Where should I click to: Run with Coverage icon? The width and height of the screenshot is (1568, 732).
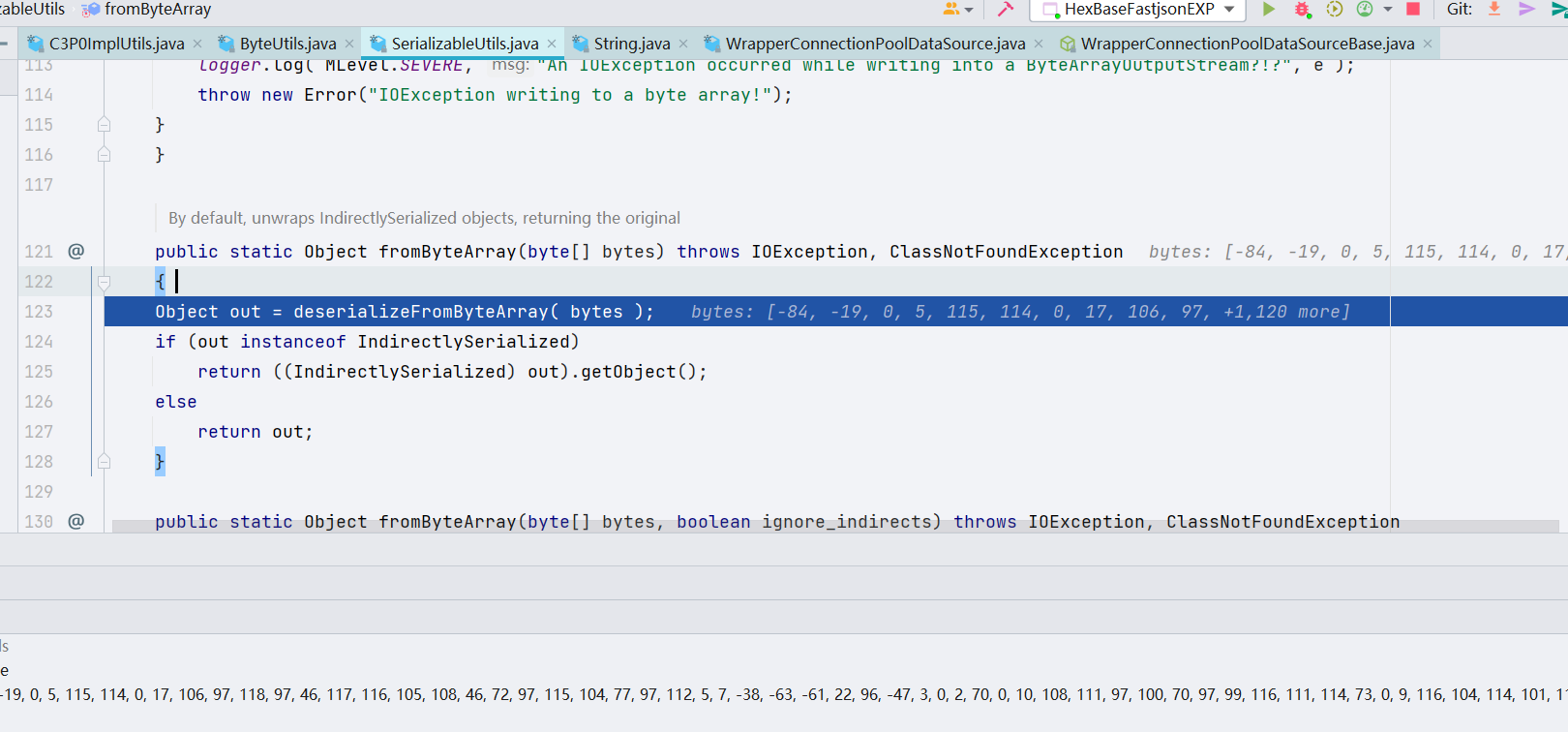pyautogui.click(x=1334, y=9)
